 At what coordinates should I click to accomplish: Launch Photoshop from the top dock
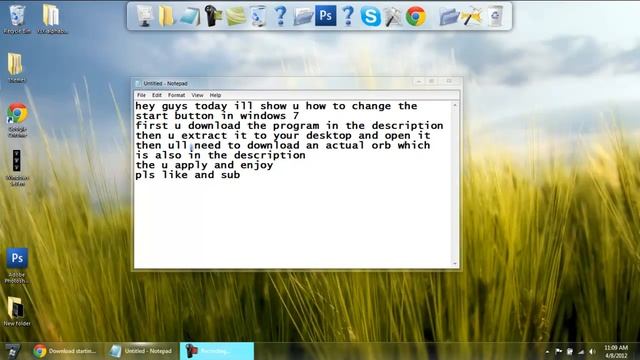(326, 16)
